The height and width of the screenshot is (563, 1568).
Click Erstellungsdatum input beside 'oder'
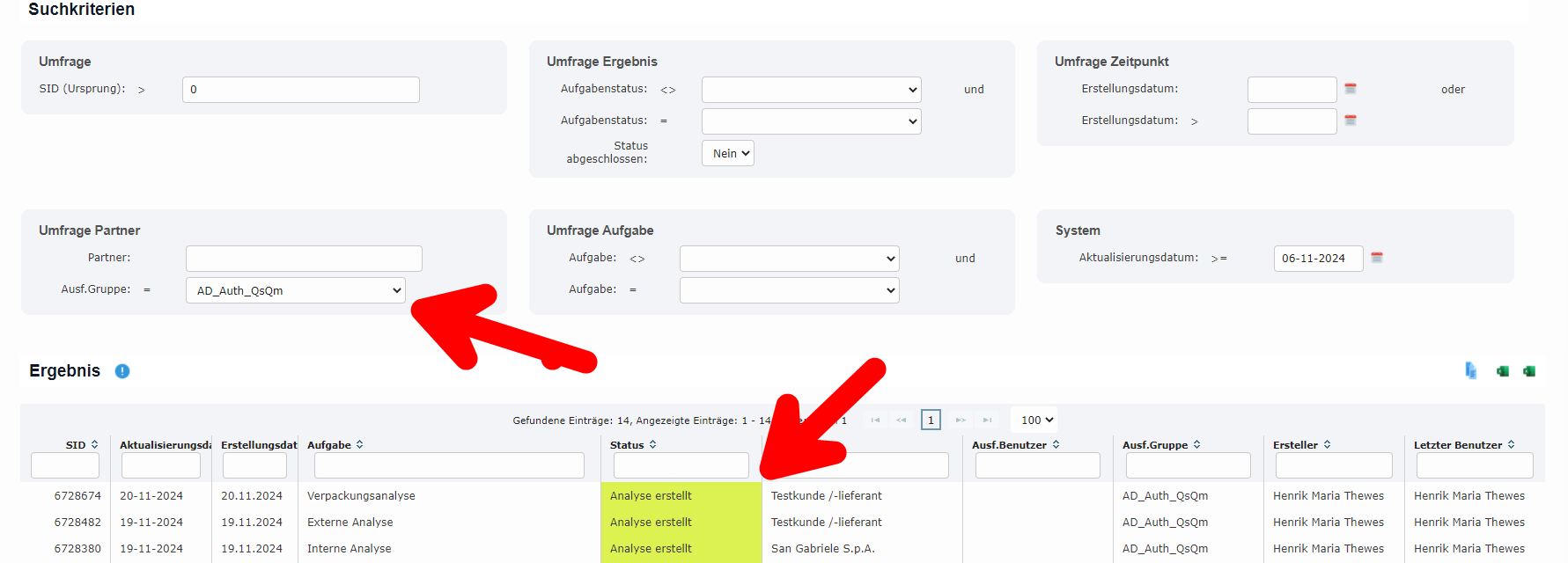pos(1292,90)
